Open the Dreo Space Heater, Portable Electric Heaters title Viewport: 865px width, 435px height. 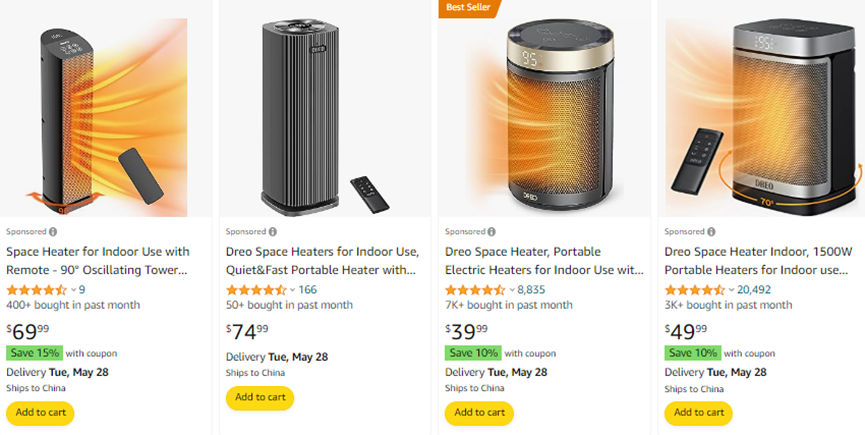click(x=544, y=261)
